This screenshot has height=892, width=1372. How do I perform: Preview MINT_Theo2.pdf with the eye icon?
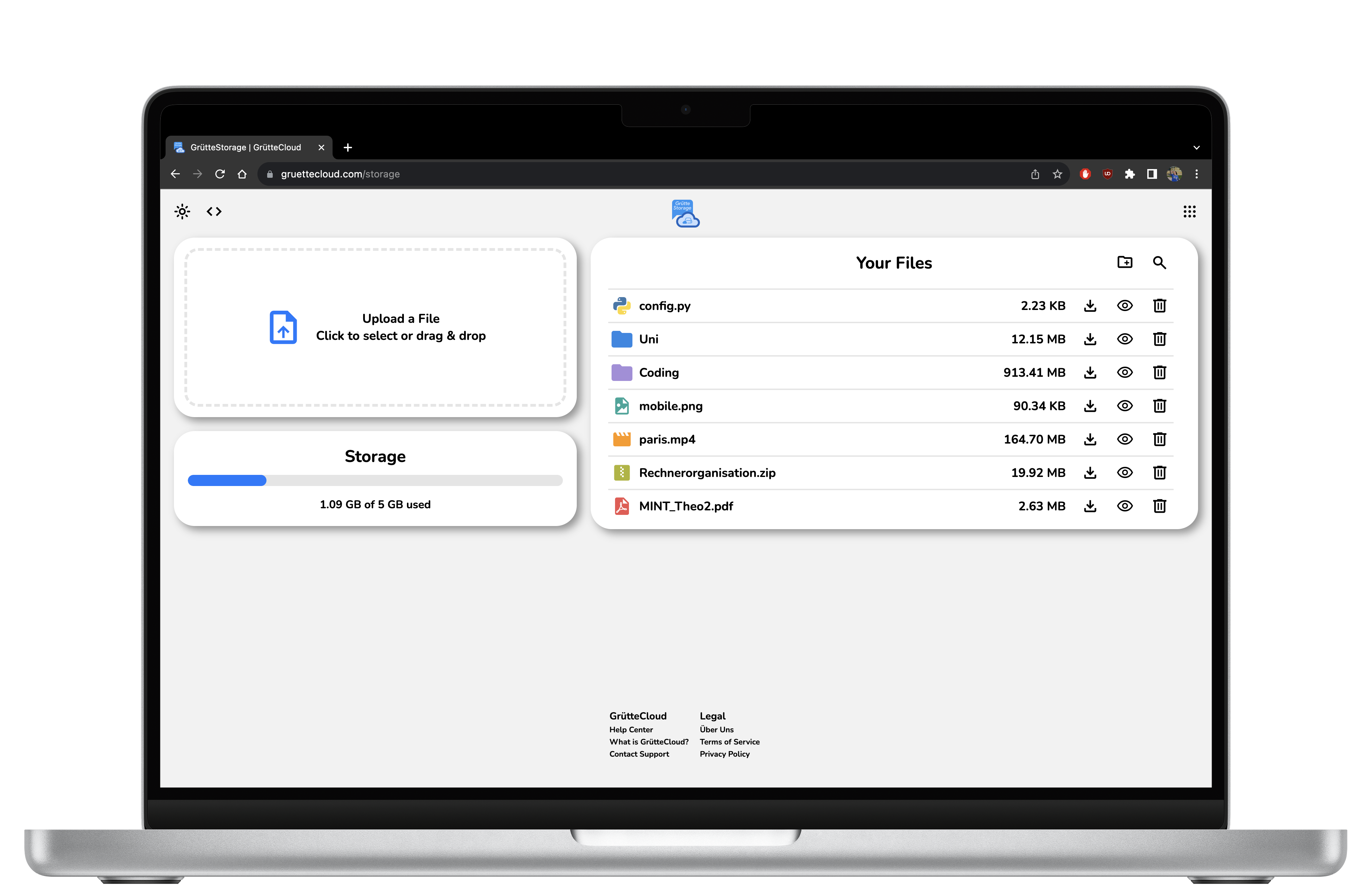click(1125, 506)
